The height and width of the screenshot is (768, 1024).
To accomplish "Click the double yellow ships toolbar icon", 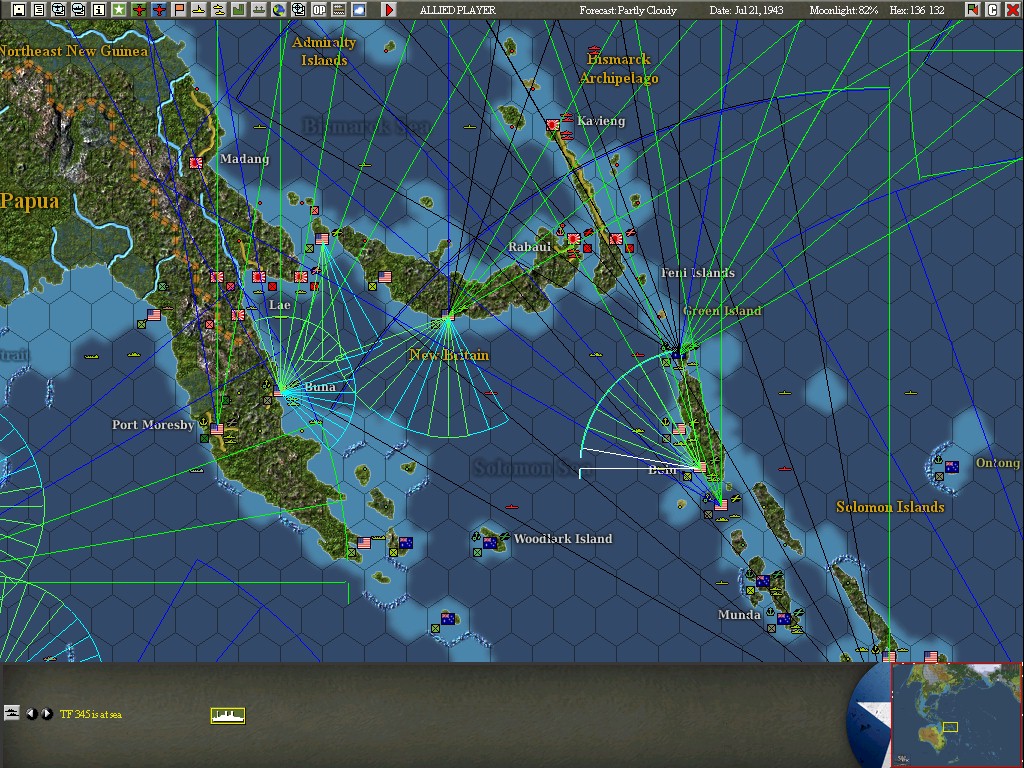I will (x=219, y=9).
